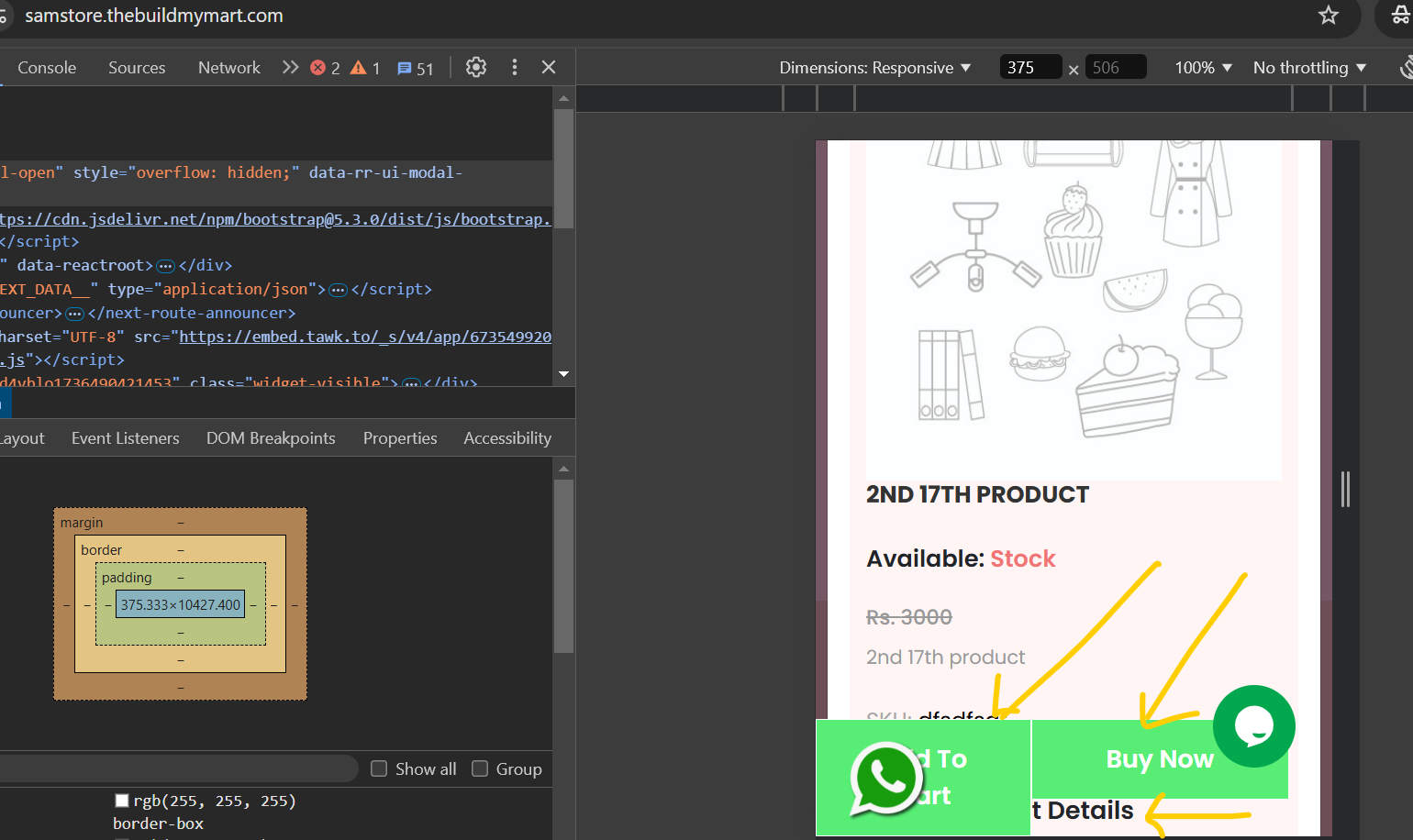Click content size 375.333×10427.400 in box model
1413x840 pixels.
click(181, 604)
